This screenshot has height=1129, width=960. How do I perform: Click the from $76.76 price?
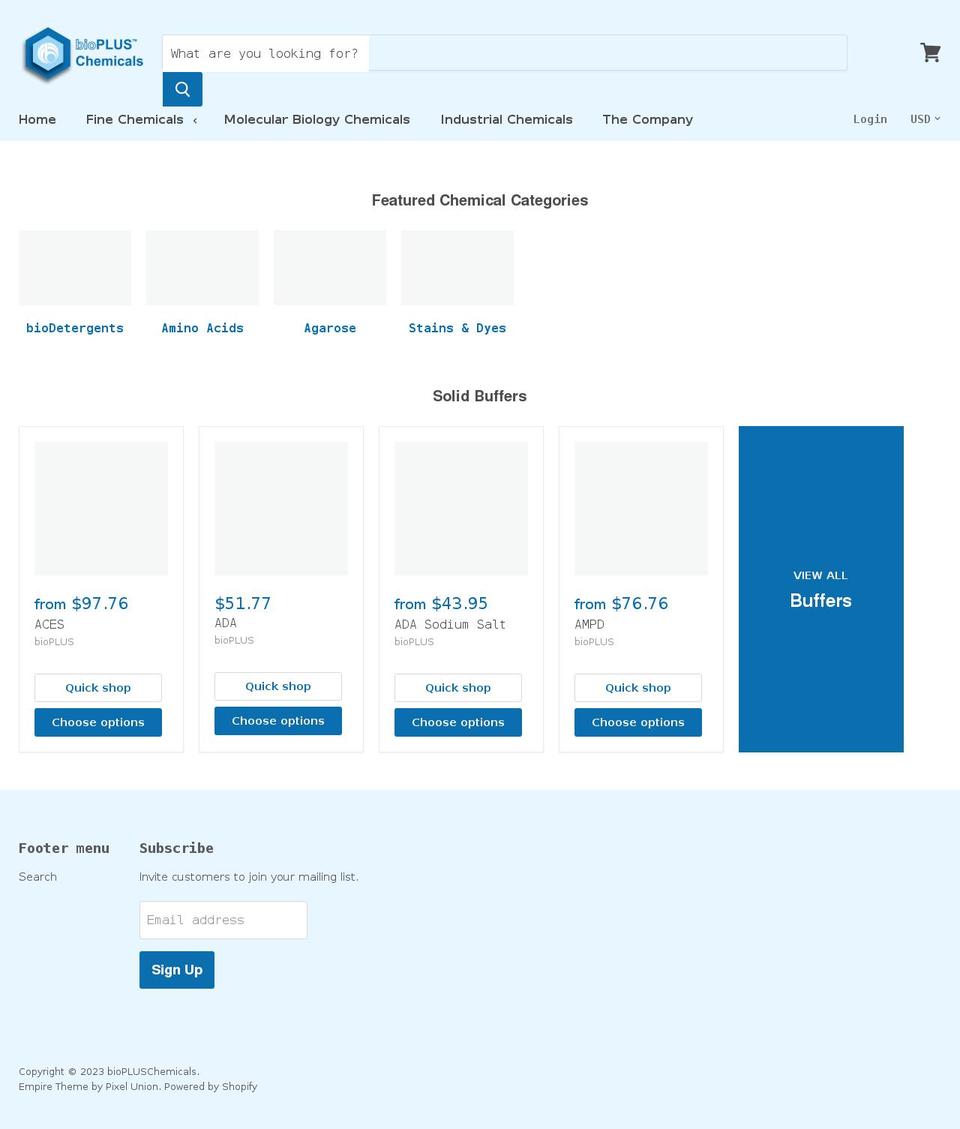[621, 603]
